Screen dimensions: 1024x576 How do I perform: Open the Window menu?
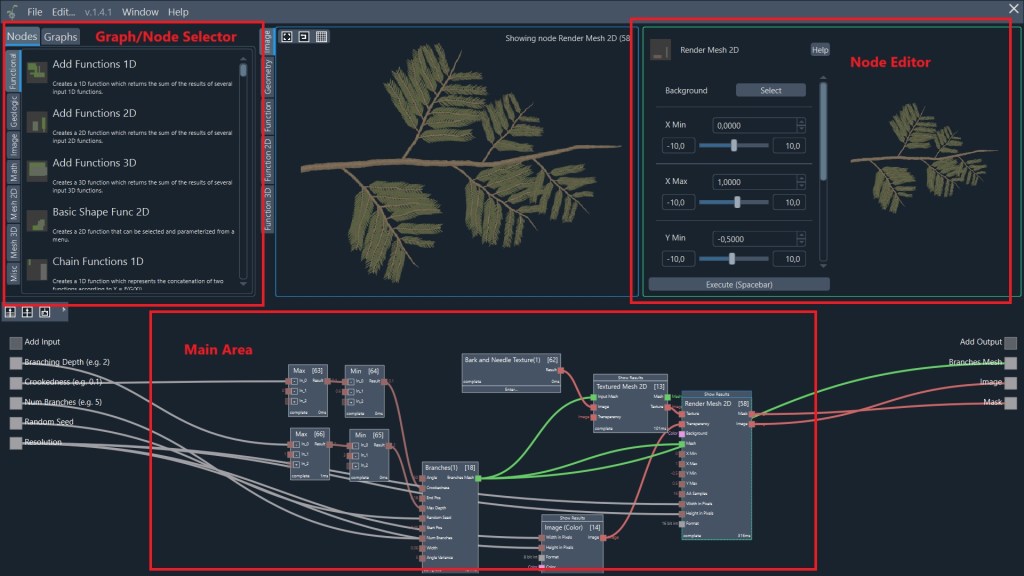click(140, 12)
